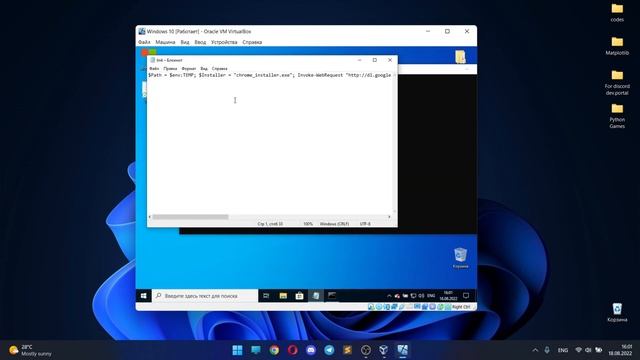Open the Matplotlib folder on desktop
Viewport: 640px width, 360px height.
tap(617, 46)
